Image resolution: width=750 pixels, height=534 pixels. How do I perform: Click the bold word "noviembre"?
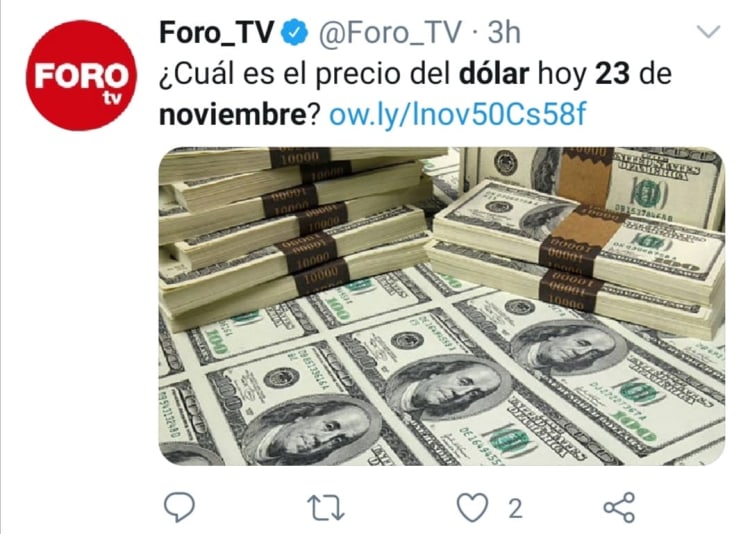point(232,115)
